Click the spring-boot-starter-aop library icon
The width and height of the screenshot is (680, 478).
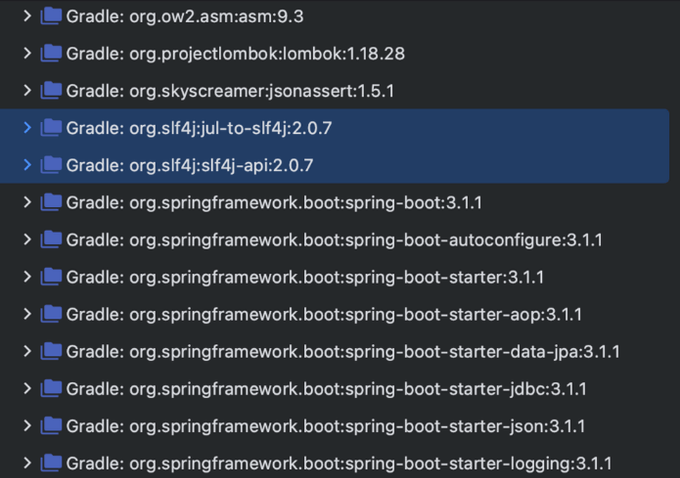point(51,314)
